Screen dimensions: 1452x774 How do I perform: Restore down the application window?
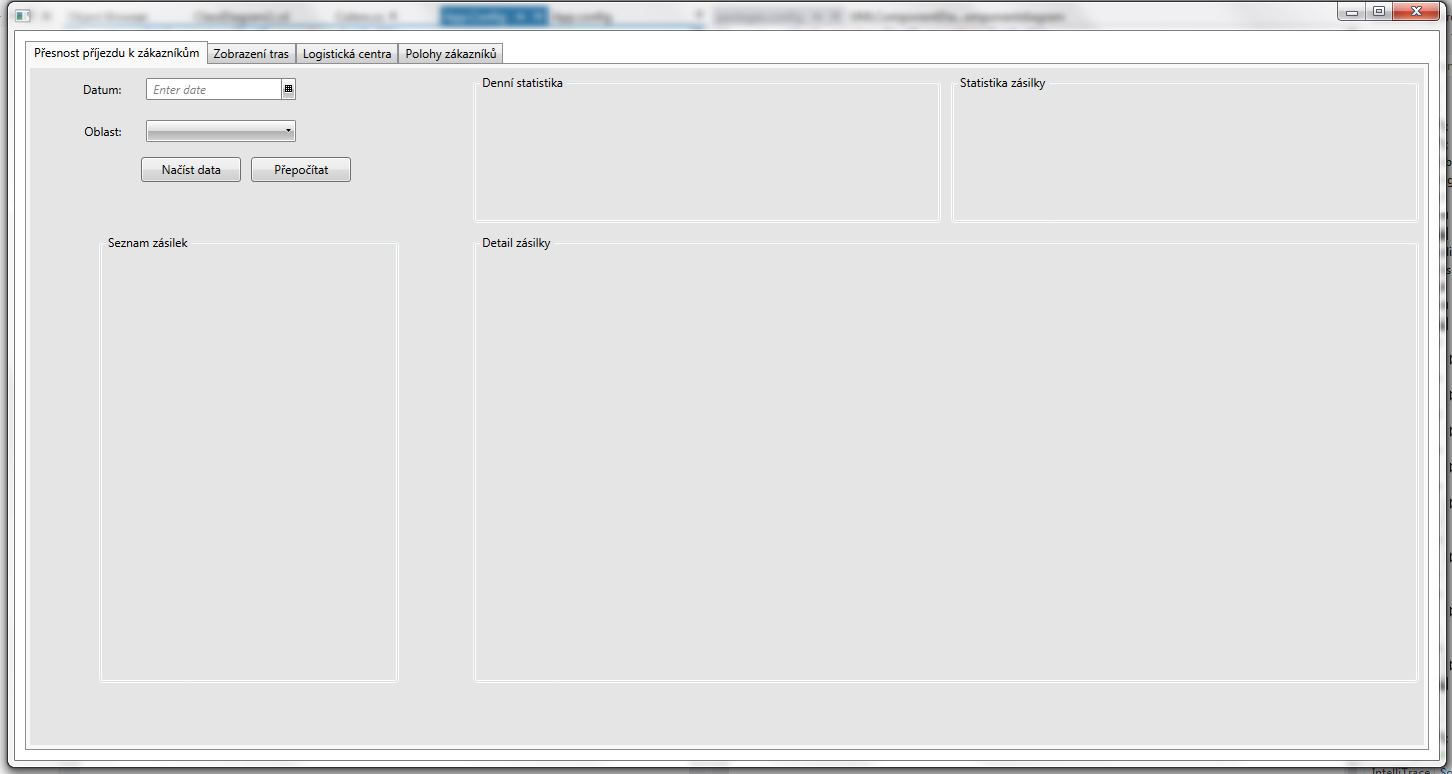tap(1378, 11)
